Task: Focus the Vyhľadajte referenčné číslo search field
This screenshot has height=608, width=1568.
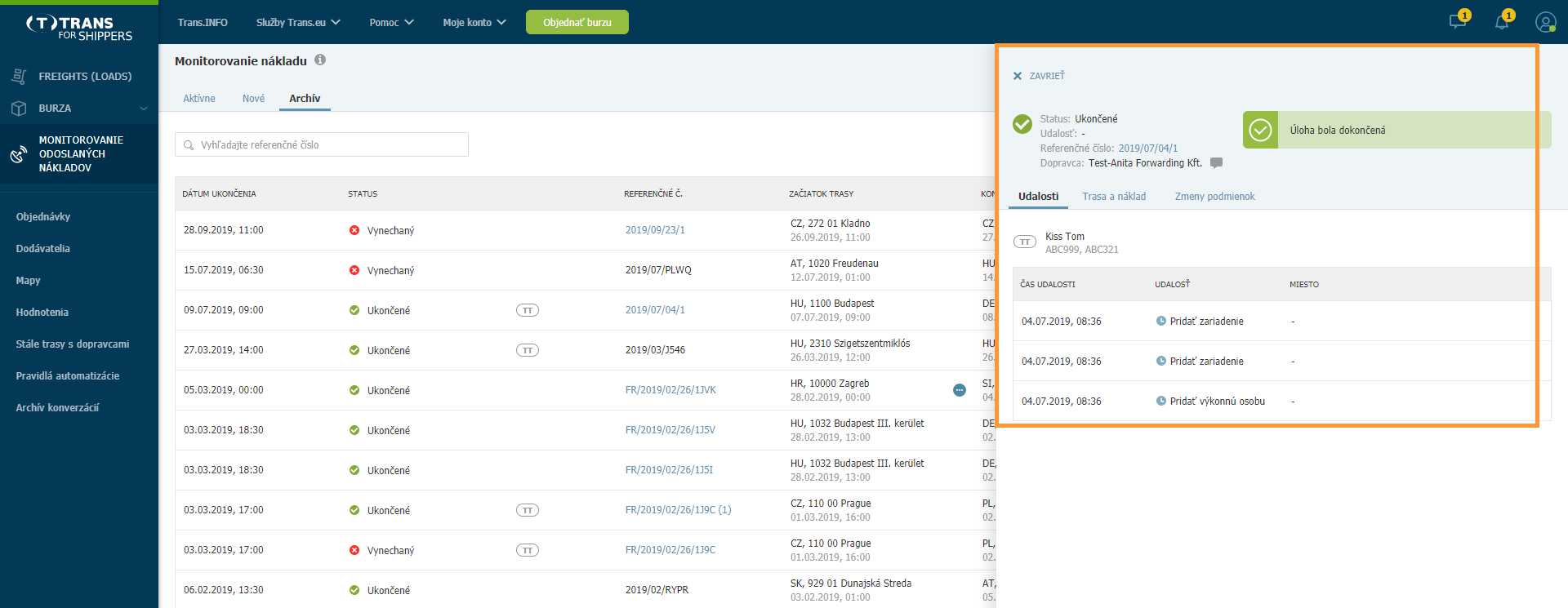Action: (322, 144)
